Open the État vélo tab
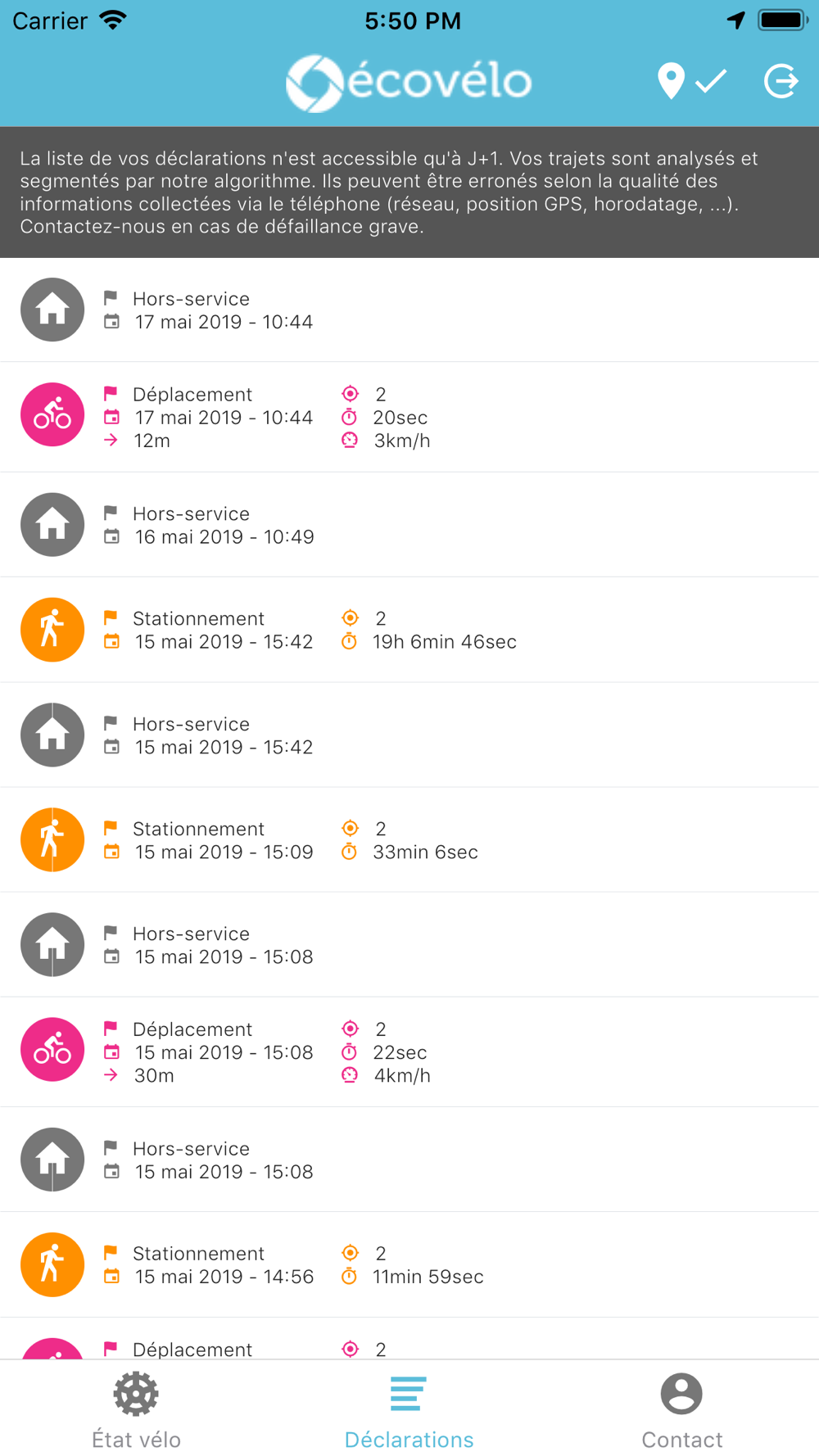 click(136, 1410)
